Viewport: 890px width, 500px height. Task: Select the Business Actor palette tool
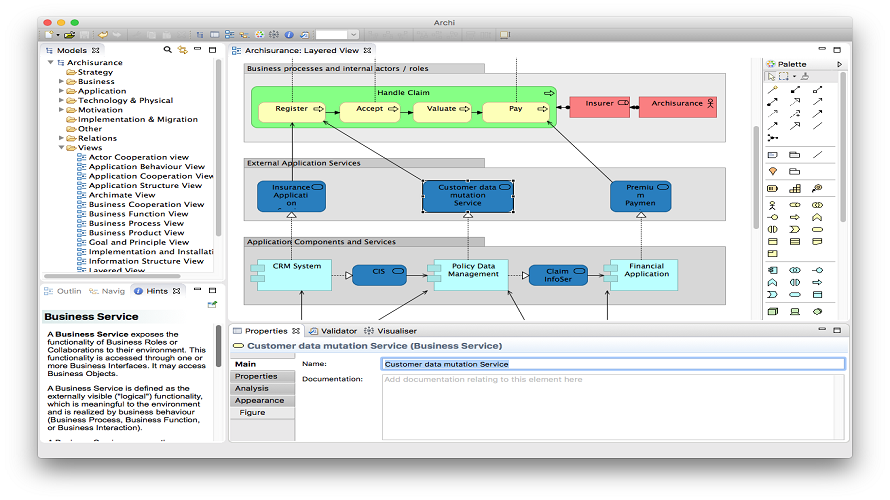[772, 205]
